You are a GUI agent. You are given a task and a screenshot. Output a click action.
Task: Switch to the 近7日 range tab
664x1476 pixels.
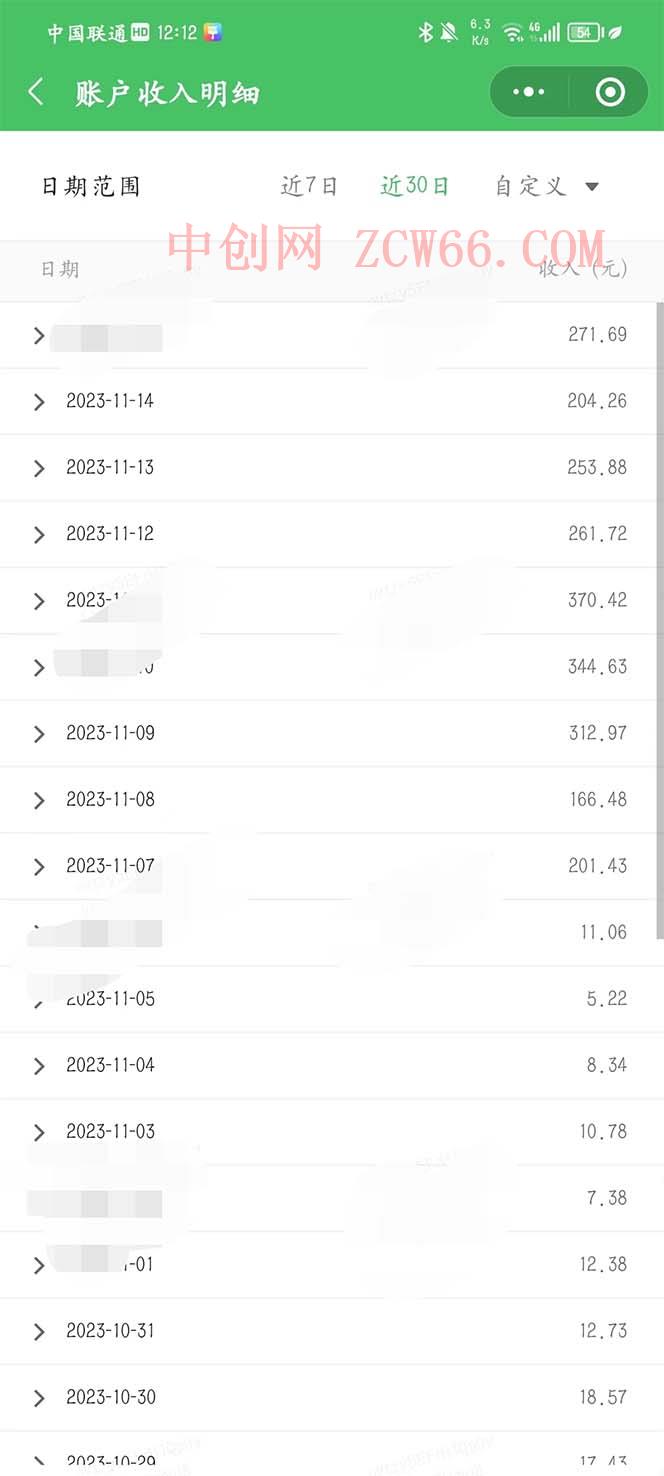pyautogui.click(x=309, y=186)
